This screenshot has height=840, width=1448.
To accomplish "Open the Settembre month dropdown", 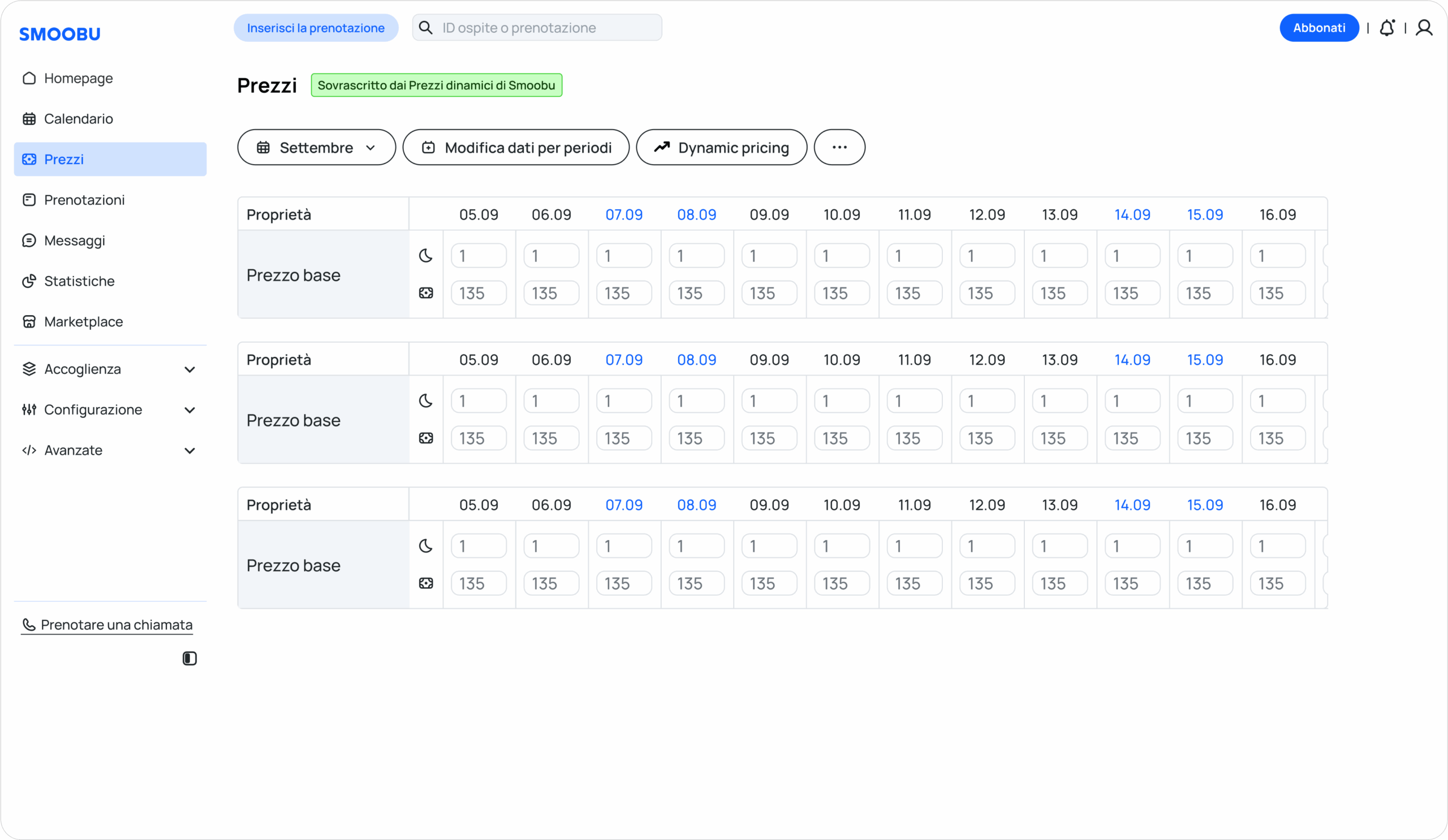I will click(317, 147).
